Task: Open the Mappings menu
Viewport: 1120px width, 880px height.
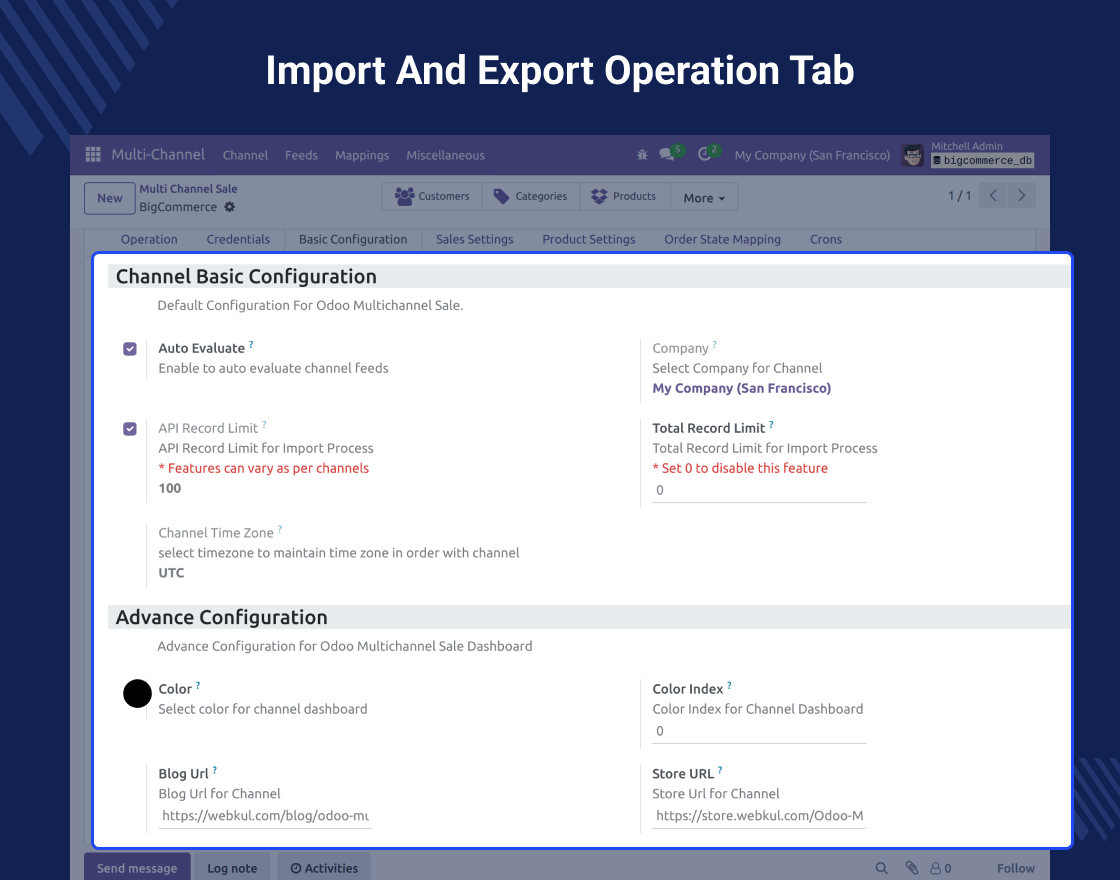Action: [362, 155]
